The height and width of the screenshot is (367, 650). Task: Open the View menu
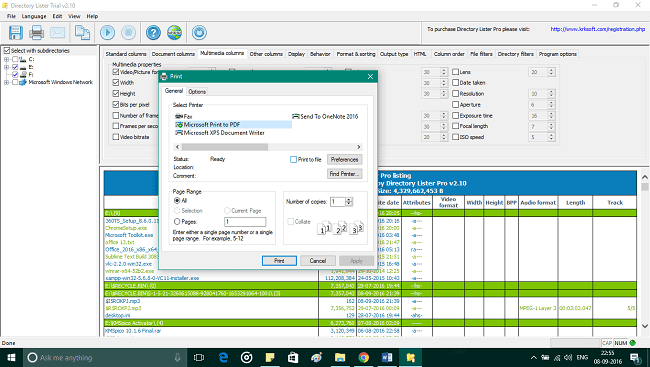click(74, 16)
